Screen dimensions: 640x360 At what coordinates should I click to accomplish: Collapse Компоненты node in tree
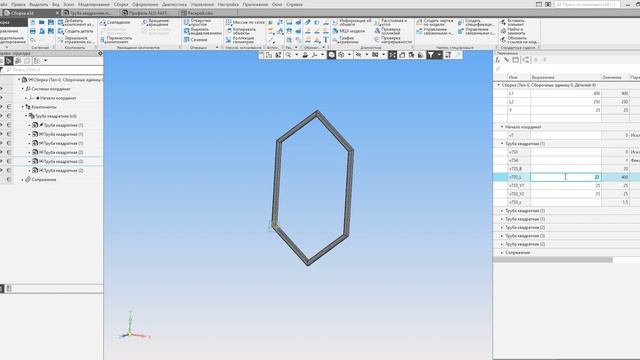[23, 107]
